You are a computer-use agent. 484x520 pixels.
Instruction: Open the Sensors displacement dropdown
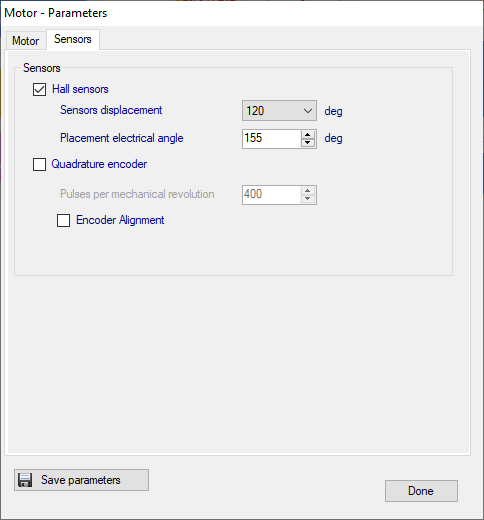click(279, 111)
